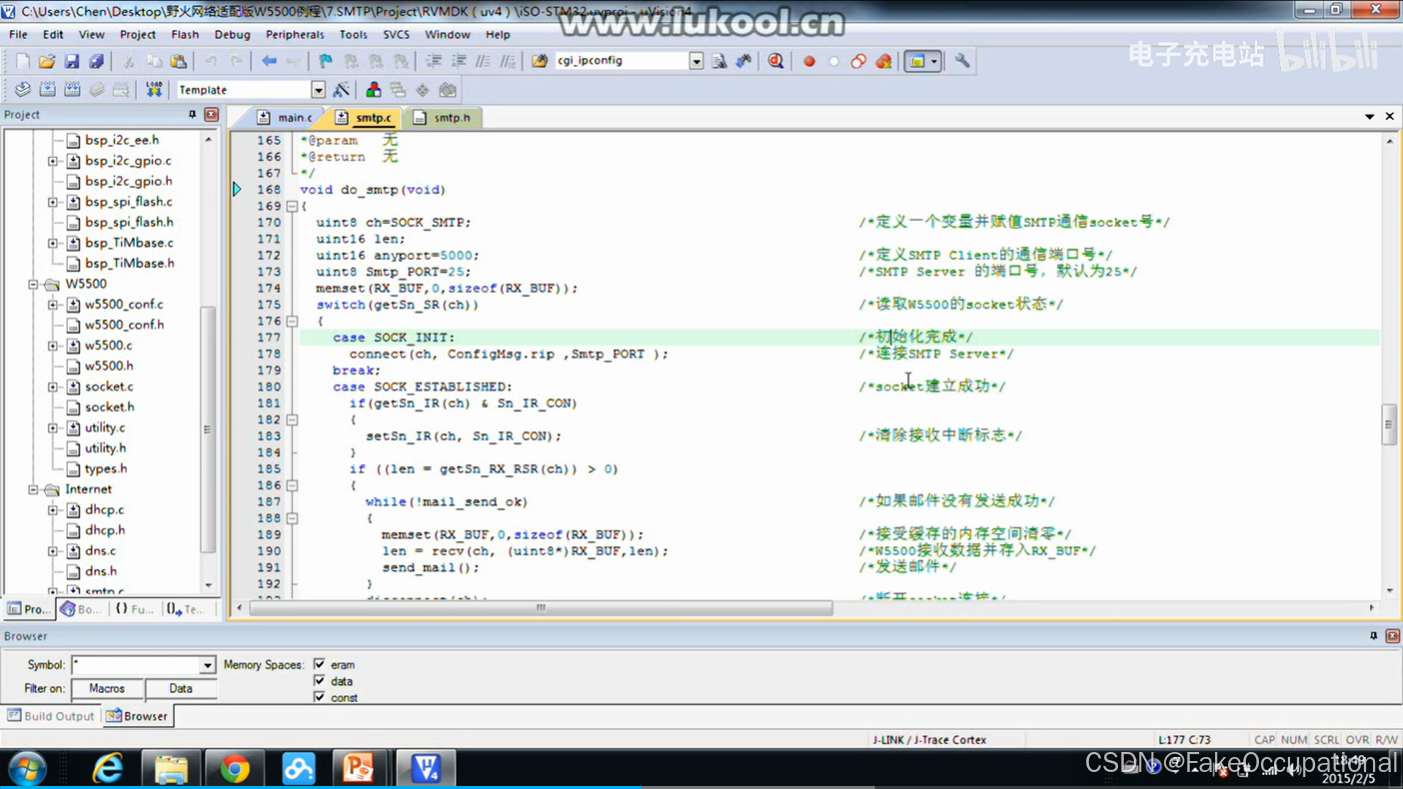Kill all breakpoints icon
Screen dimensions: 1403x789
884,61
